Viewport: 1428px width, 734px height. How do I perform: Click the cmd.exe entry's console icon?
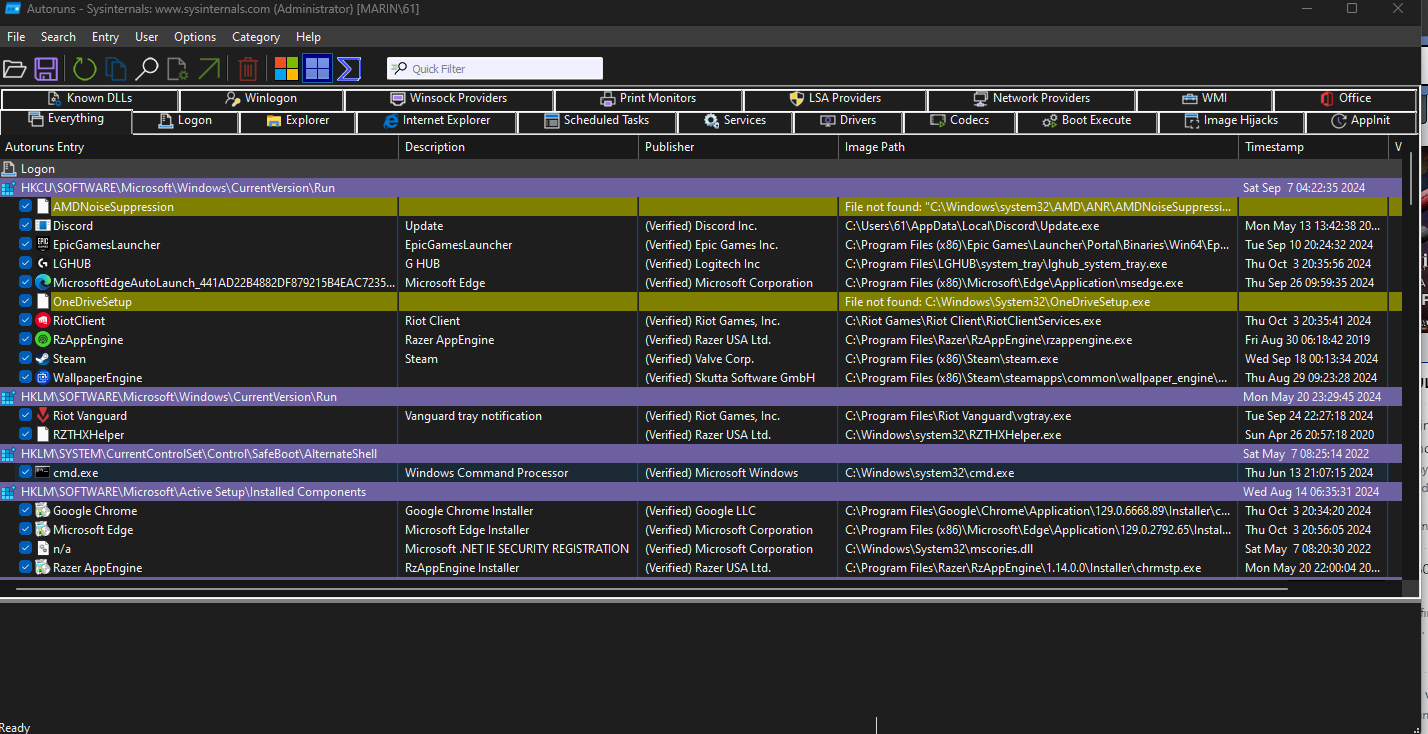43,473
